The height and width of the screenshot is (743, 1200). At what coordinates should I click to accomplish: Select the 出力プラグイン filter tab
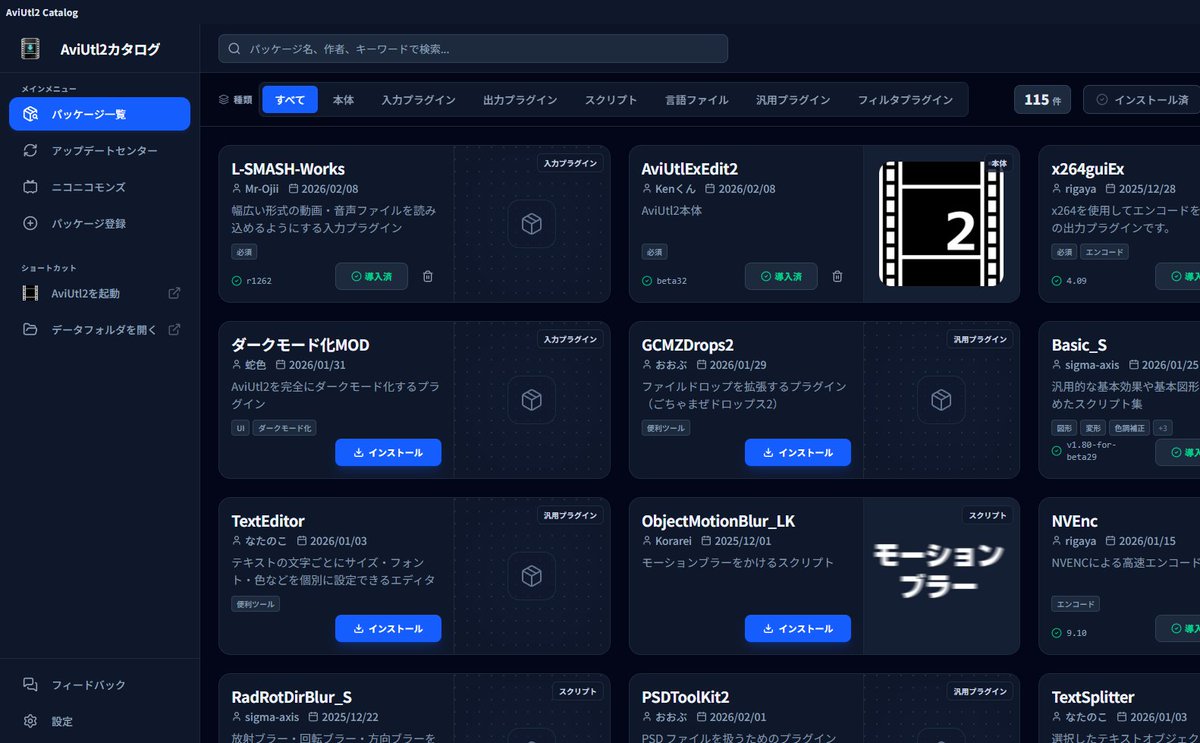tap(520, 100)
